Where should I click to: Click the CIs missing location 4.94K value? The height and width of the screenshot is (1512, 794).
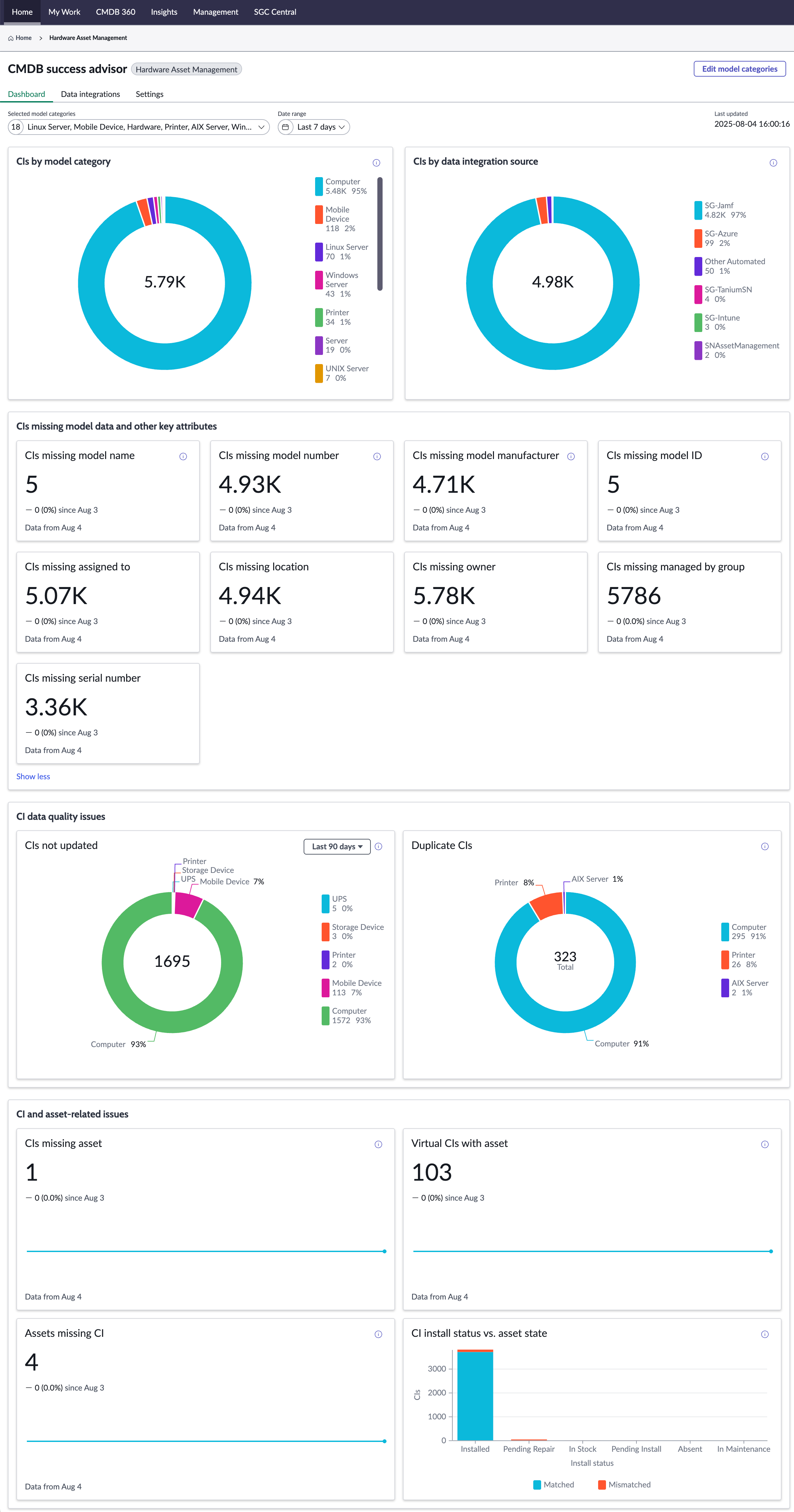[x=250, y=596]
